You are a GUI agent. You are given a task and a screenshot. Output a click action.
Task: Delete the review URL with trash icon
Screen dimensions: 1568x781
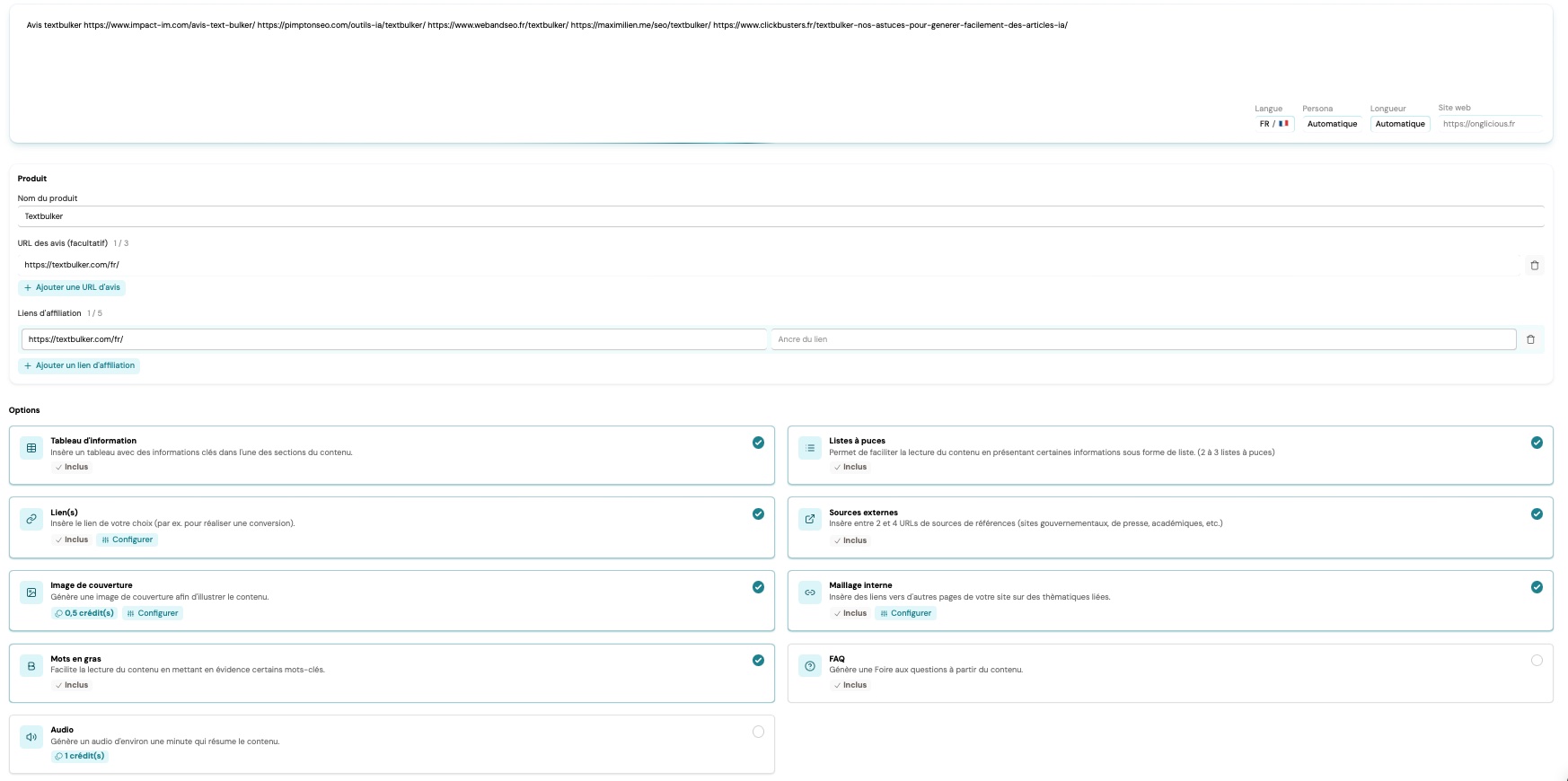1534,265
